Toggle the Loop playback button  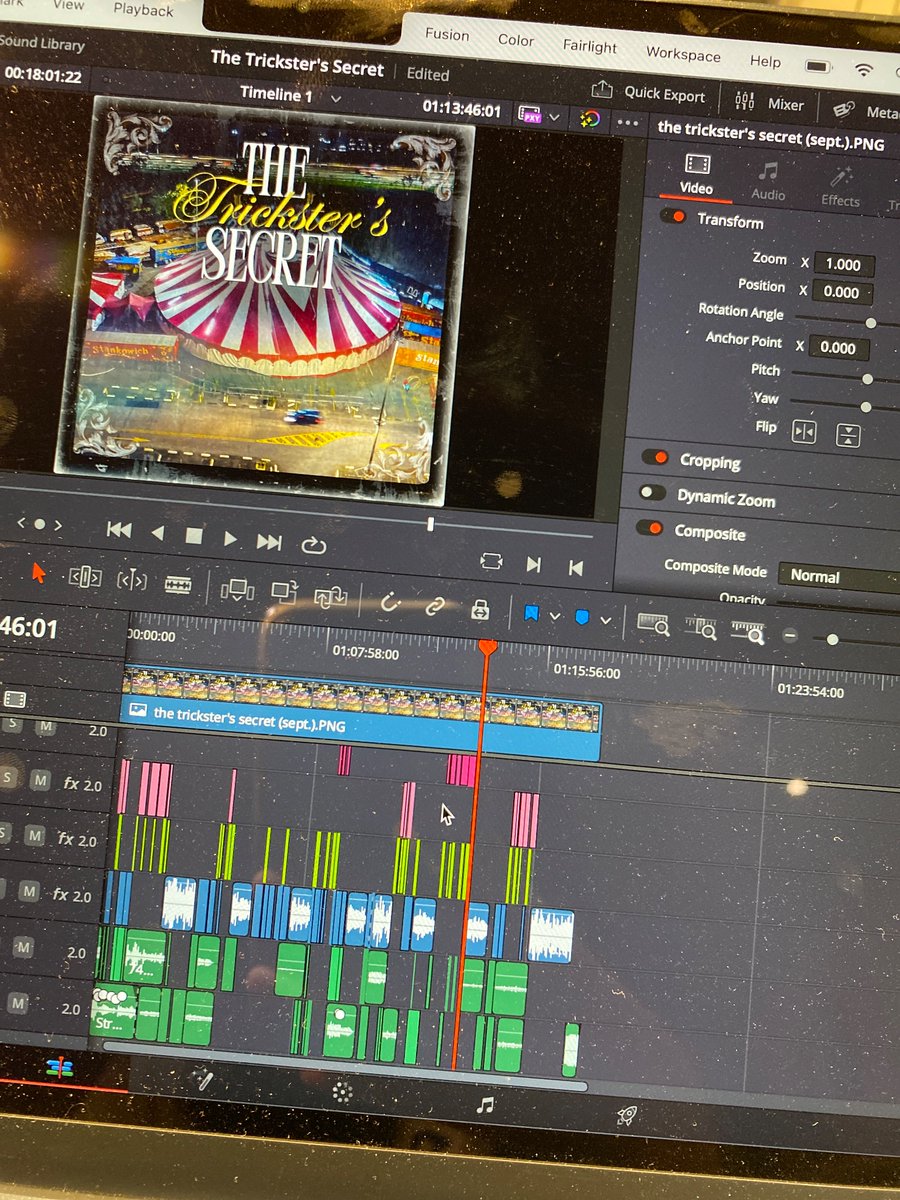click(313, 545)
